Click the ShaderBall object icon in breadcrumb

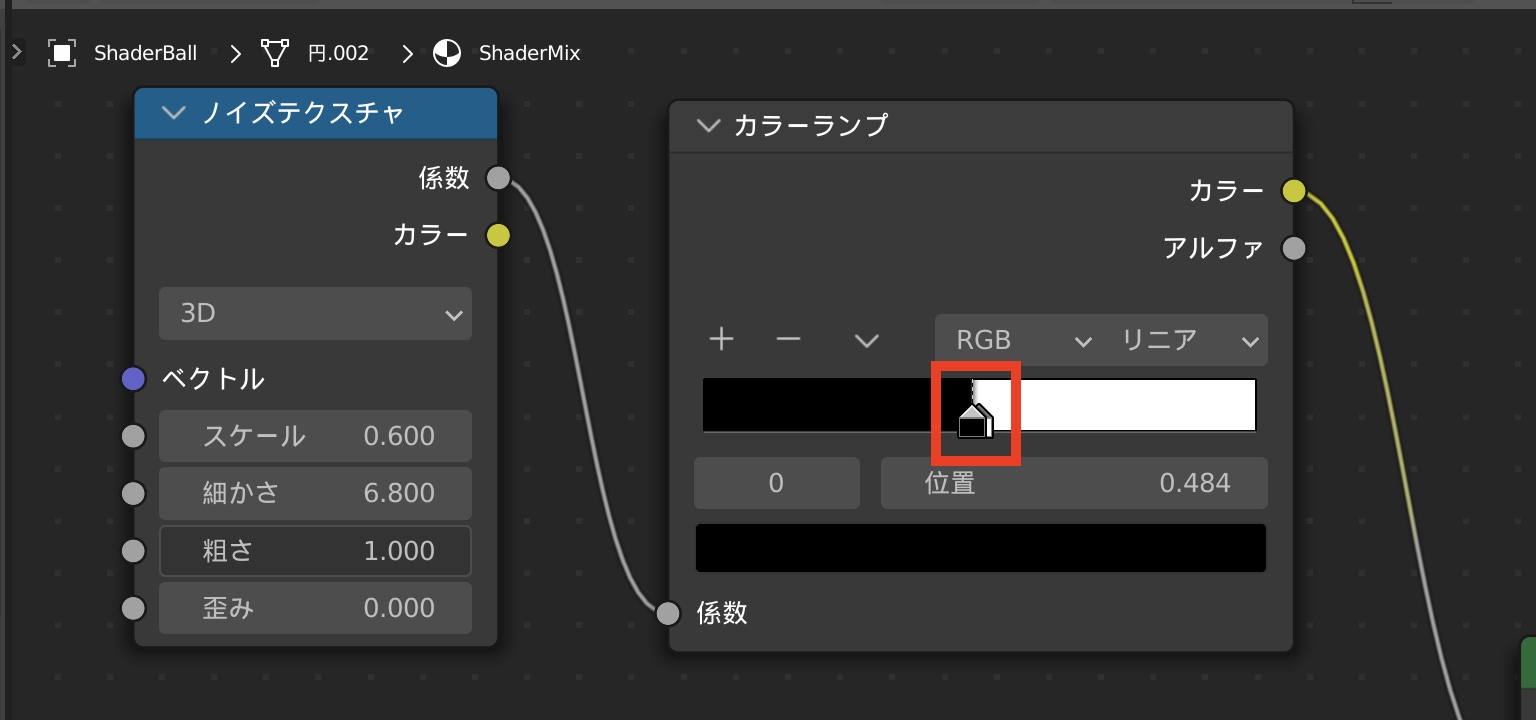(62, 53)
